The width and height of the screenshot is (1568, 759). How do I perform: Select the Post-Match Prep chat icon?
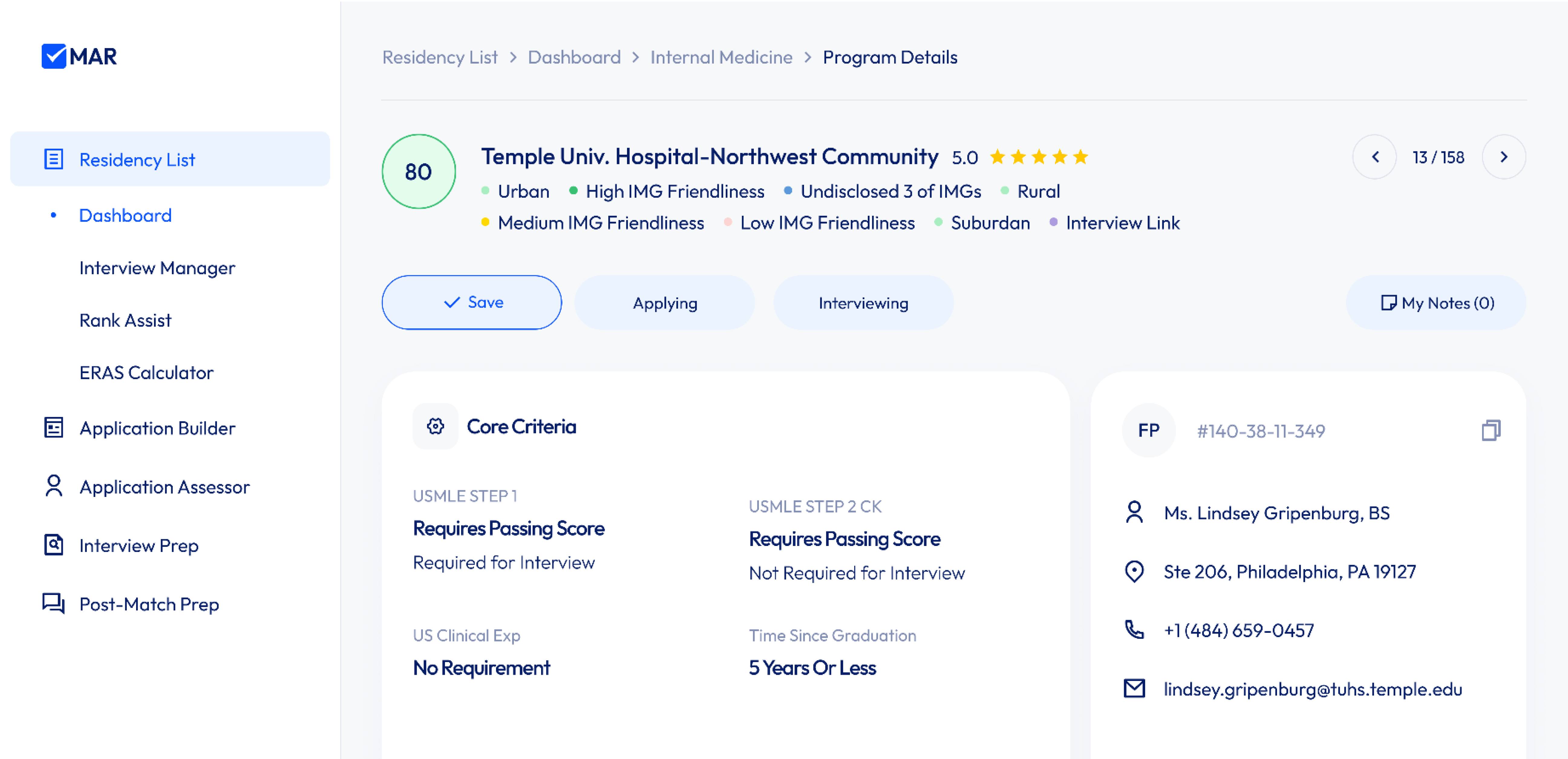click(x=54, y=604)
